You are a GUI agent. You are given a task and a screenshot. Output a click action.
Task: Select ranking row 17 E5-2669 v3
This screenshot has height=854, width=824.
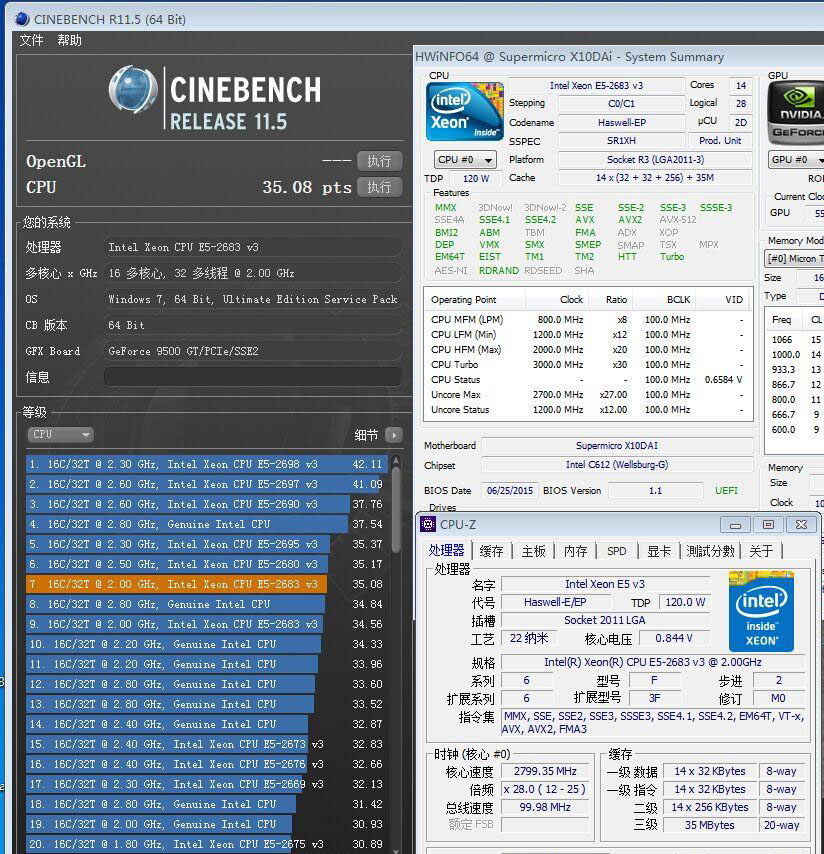point(206,784)
